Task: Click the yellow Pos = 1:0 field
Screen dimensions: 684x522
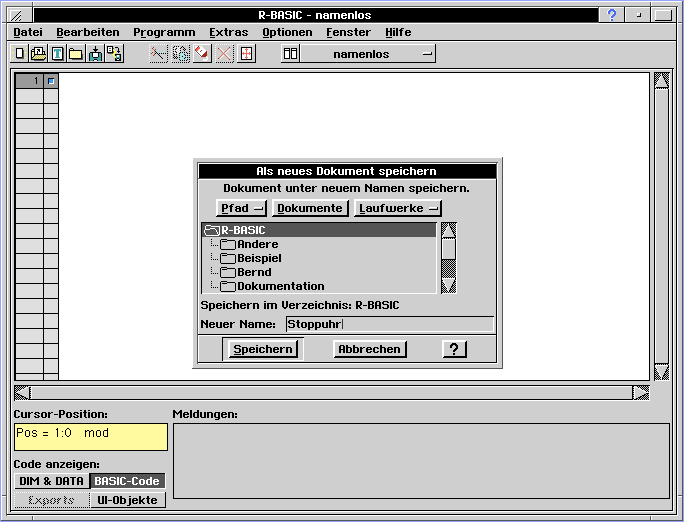Action: [x=91, y=437]
